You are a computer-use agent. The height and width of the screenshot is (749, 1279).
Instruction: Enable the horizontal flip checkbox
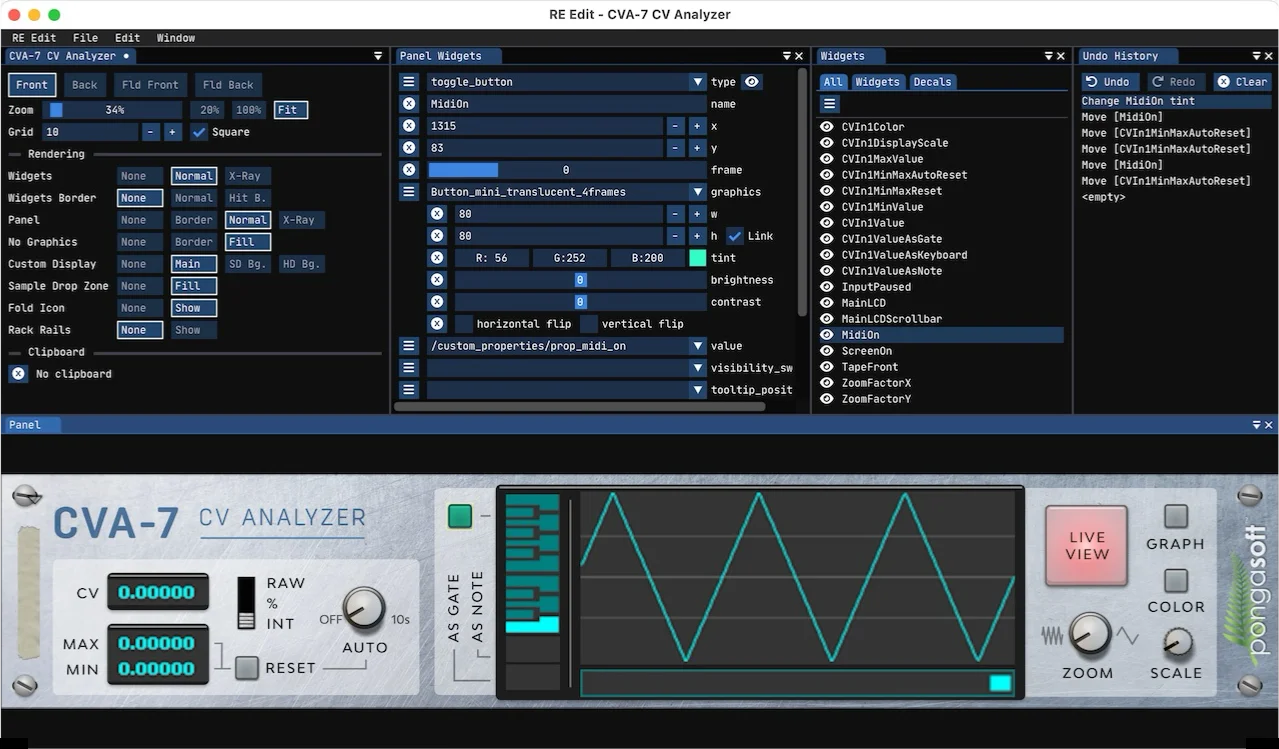coord(464,324)
